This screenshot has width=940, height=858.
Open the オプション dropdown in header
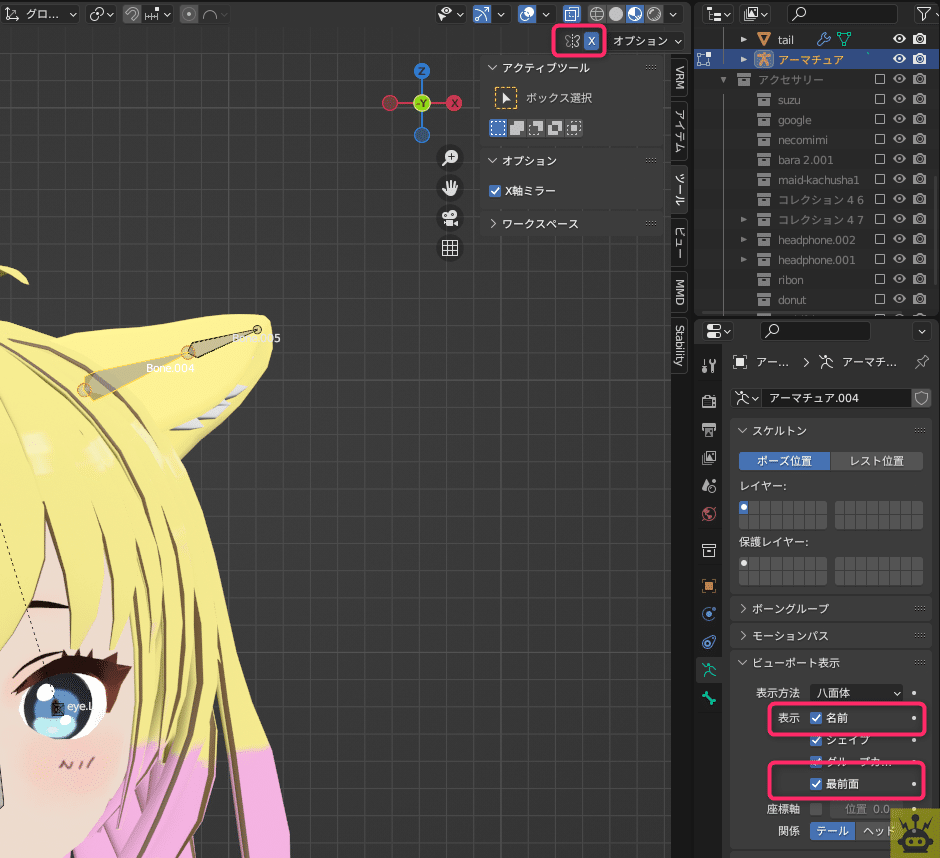(x=647, y=41)
